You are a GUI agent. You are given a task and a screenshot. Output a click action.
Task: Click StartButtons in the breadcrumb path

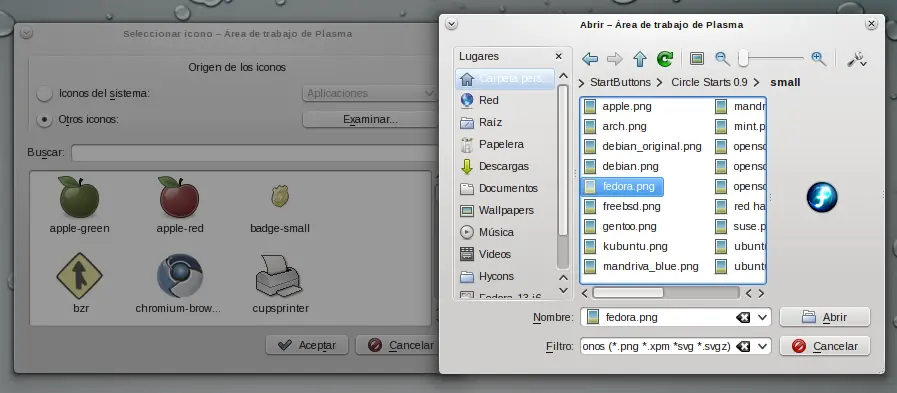click(620, 82)
